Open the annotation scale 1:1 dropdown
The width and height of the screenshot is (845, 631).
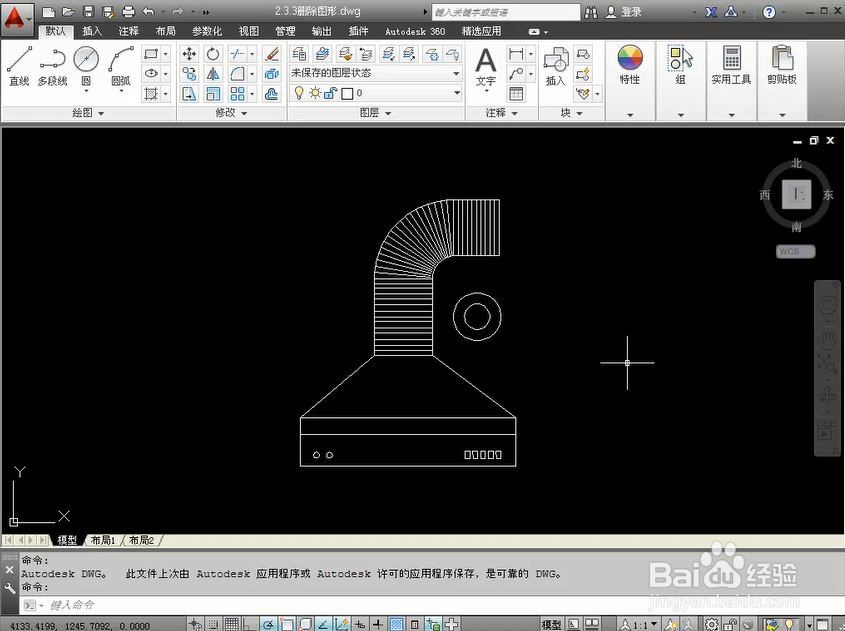point(639,625)
